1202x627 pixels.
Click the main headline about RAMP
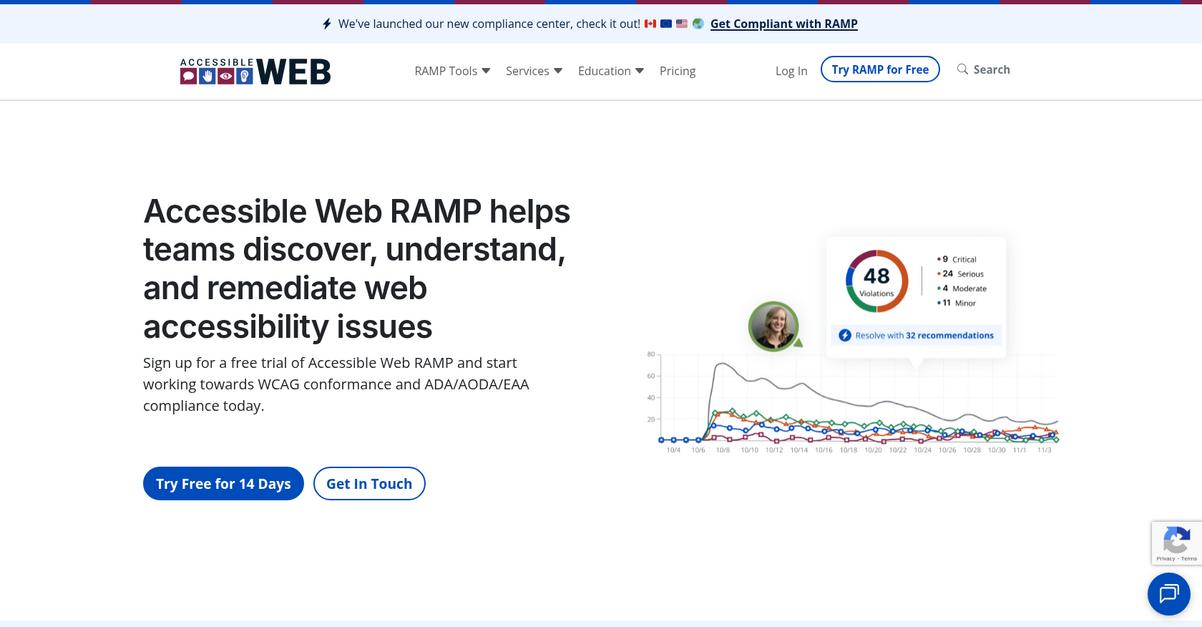[x=357, y=268]
